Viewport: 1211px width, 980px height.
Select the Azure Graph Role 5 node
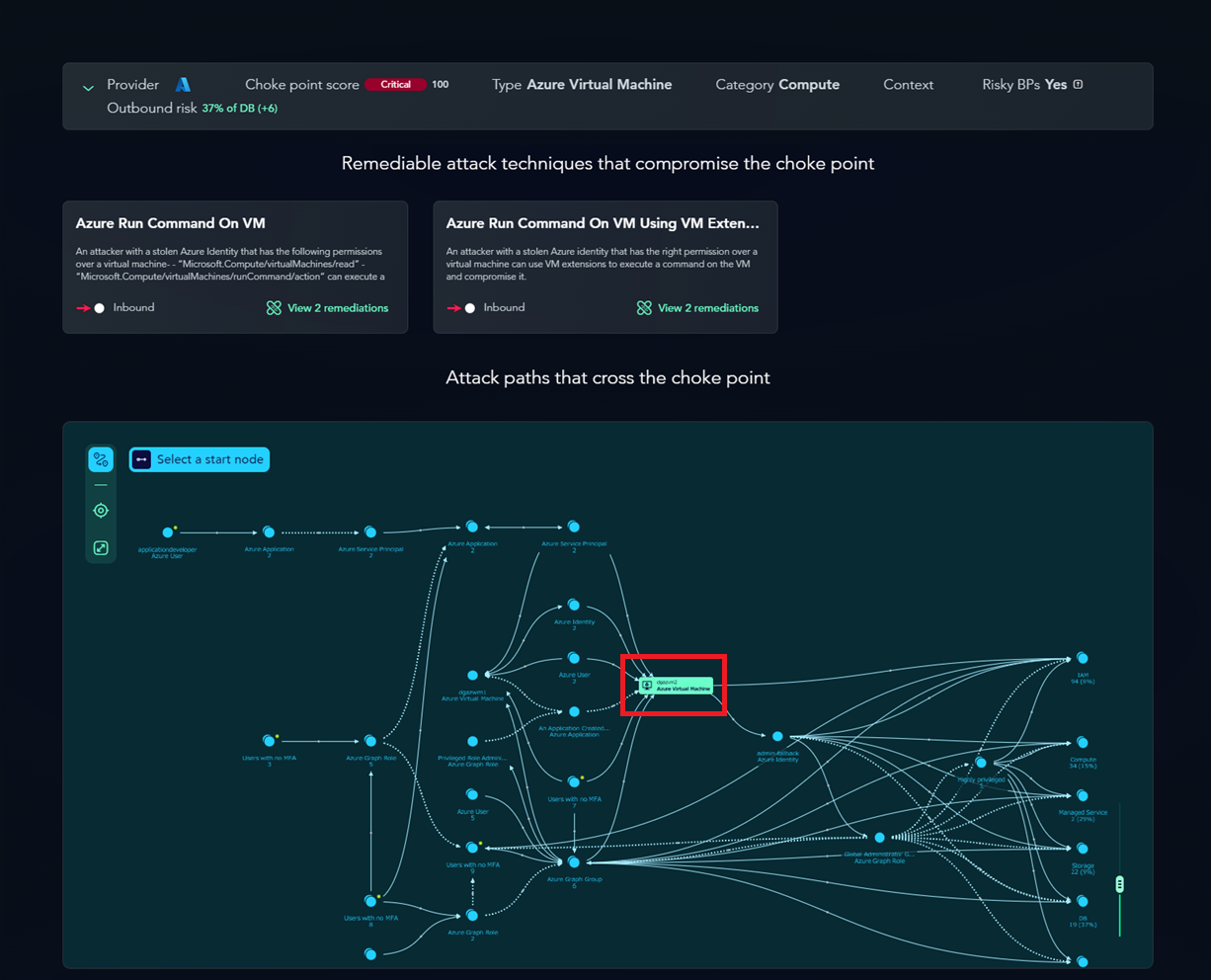coord(370,741)
